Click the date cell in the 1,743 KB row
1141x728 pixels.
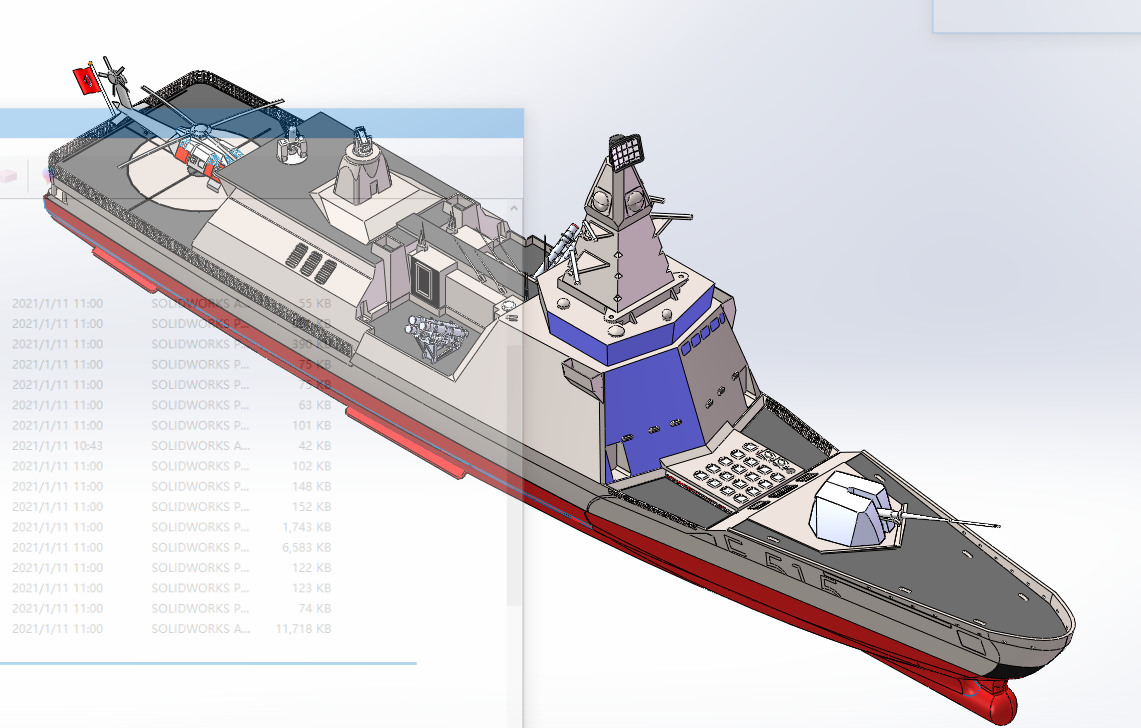[57, 528]
